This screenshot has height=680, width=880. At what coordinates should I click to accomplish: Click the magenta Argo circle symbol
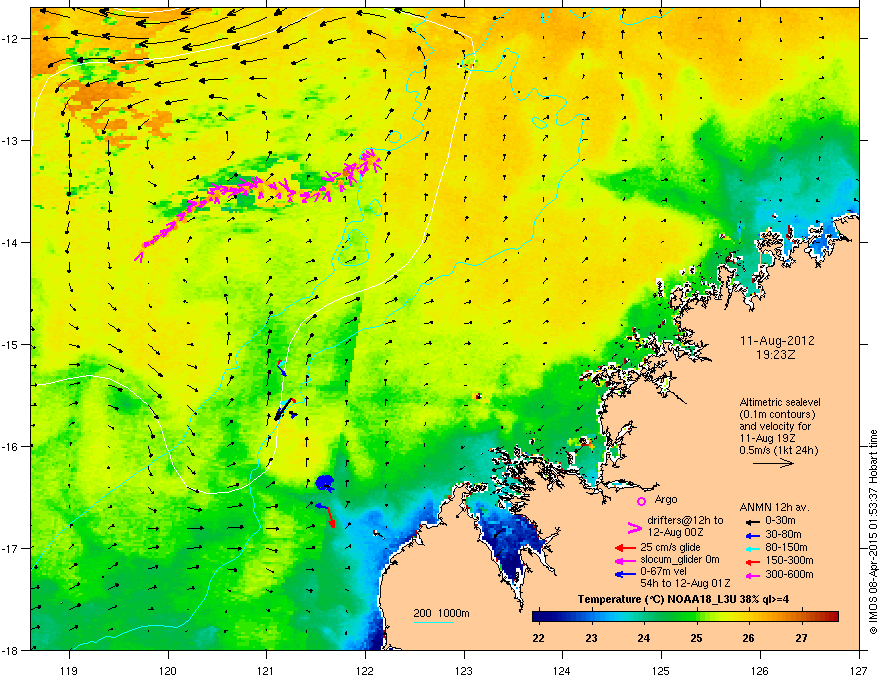click(641, 501)
